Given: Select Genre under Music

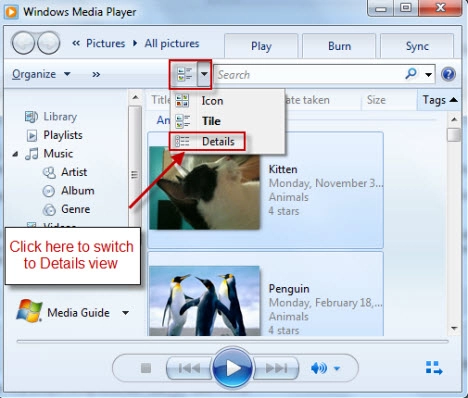Looking at the screenshot, I should click(75, 209).
